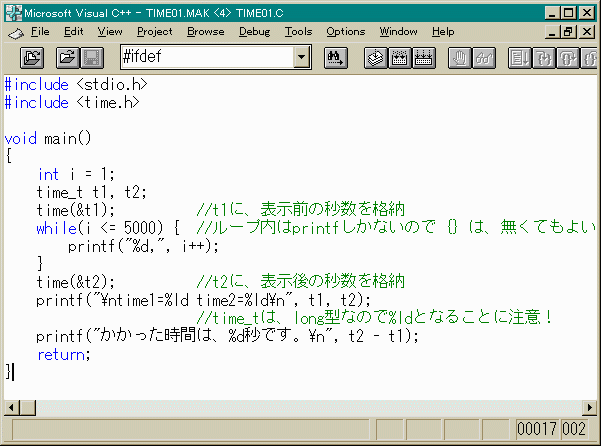
Task: Click the Run debugger toolbar icon
Action: point(520,58)
